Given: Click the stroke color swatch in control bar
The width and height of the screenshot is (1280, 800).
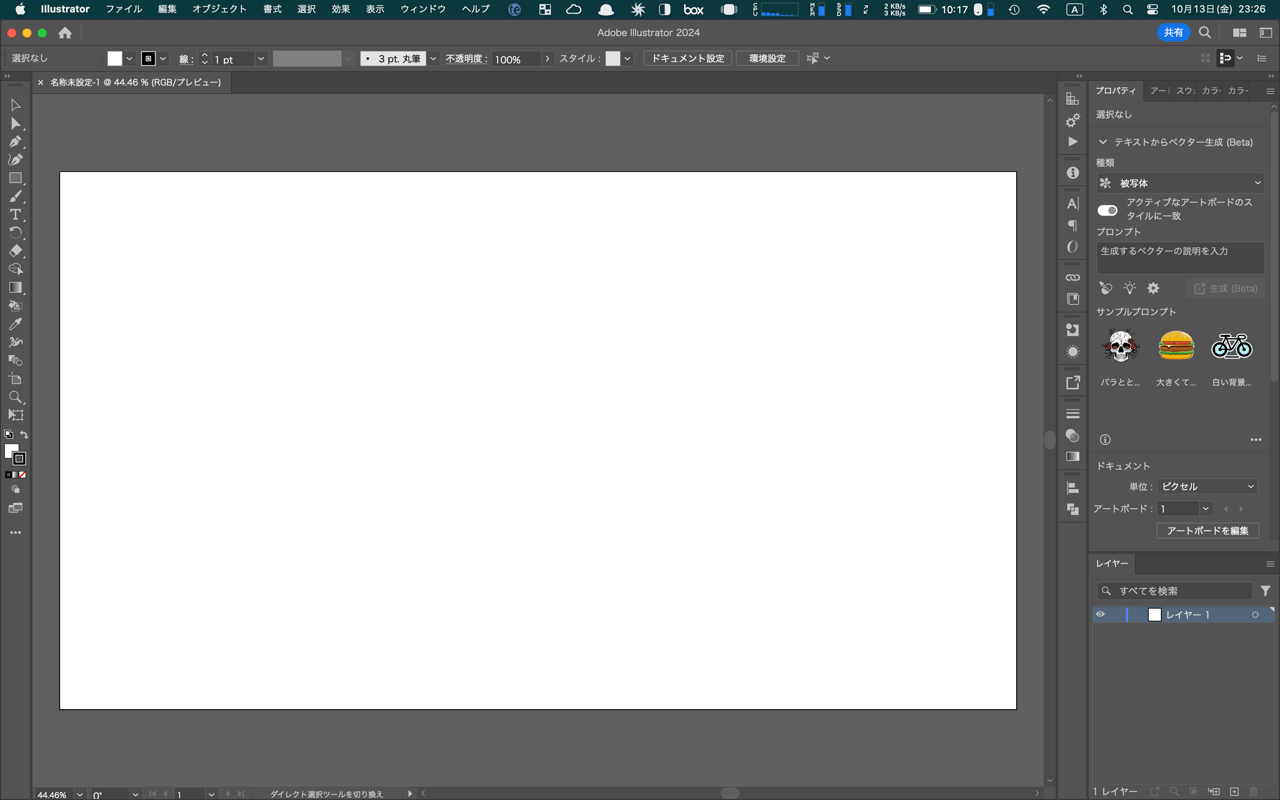Looking at the screenshot, I should [148, 59].
